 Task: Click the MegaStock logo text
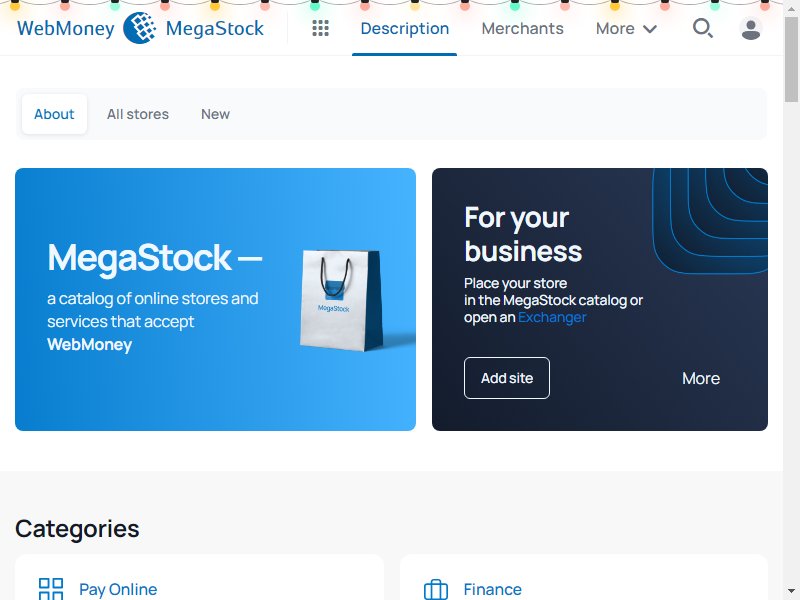pyautogui.click(x=215, y=28)
